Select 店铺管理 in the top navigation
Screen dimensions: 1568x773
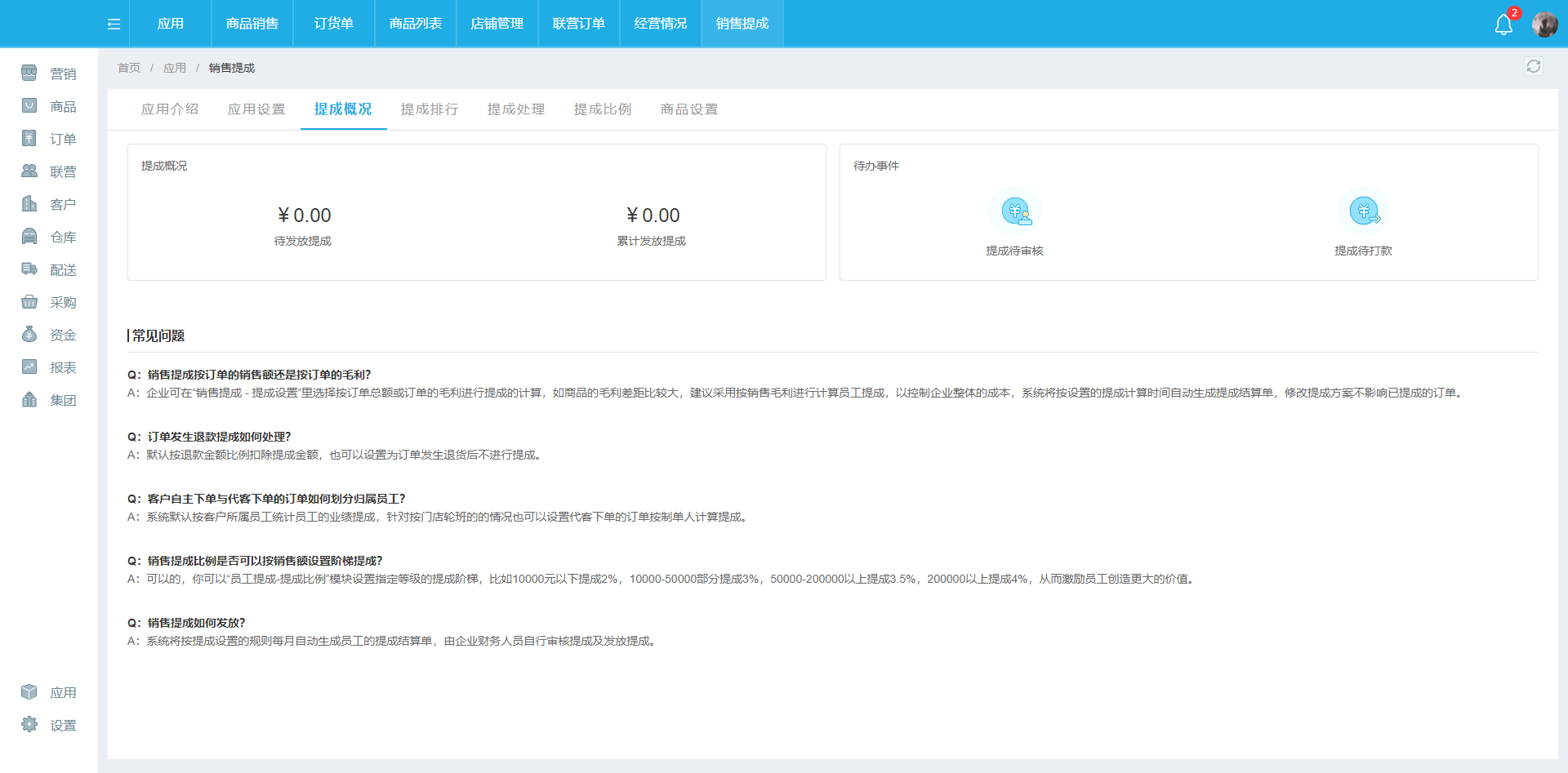[x=496, y=24]
